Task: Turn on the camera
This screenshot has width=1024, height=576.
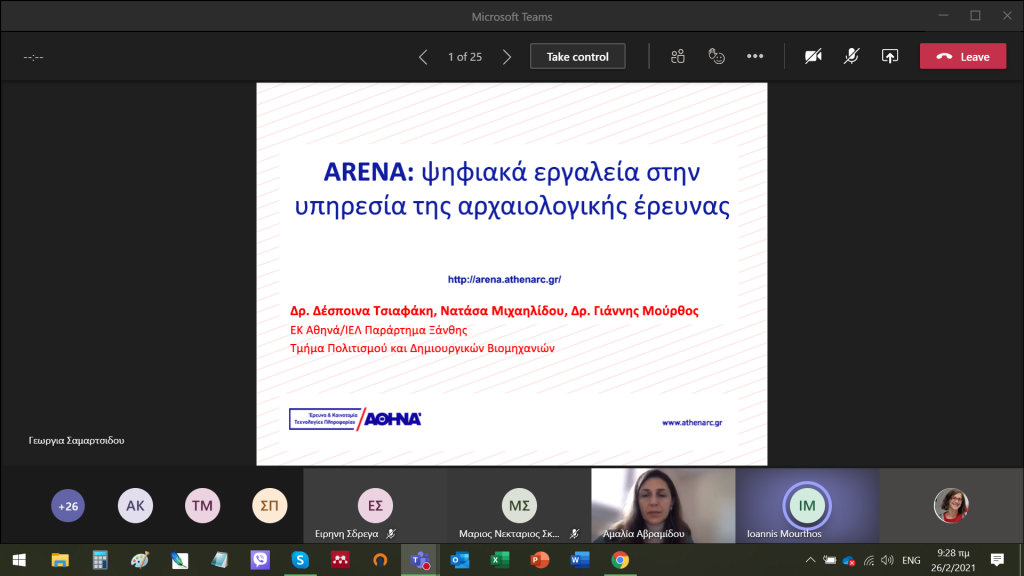Action: pyautogui.click(x=813, y=57)
